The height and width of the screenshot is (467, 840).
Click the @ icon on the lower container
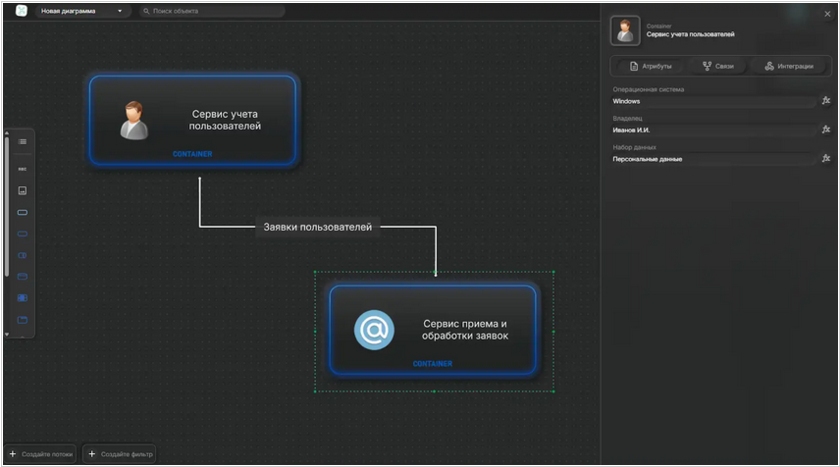click(374, 330)
